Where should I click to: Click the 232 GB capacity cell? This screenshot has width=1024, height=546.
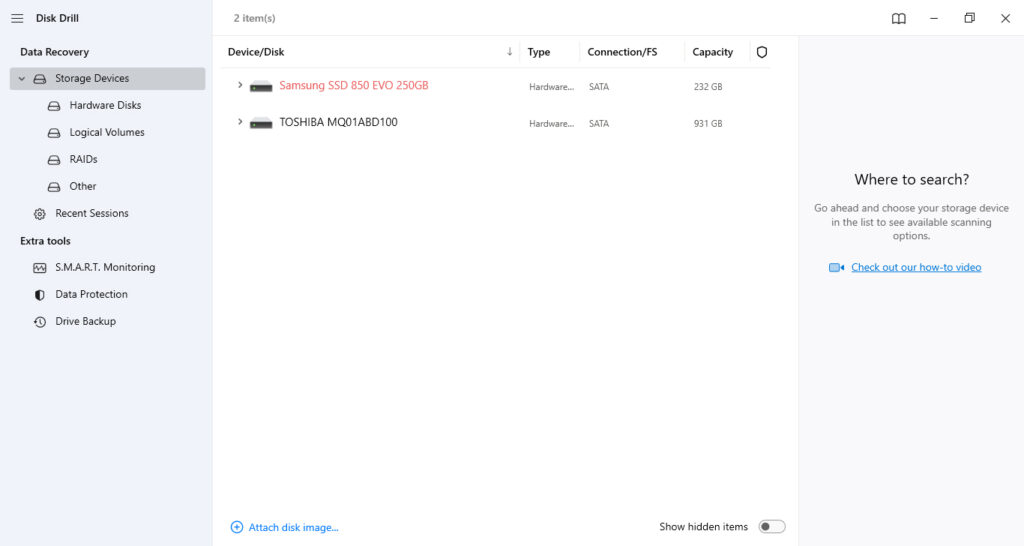pos(708,87)
